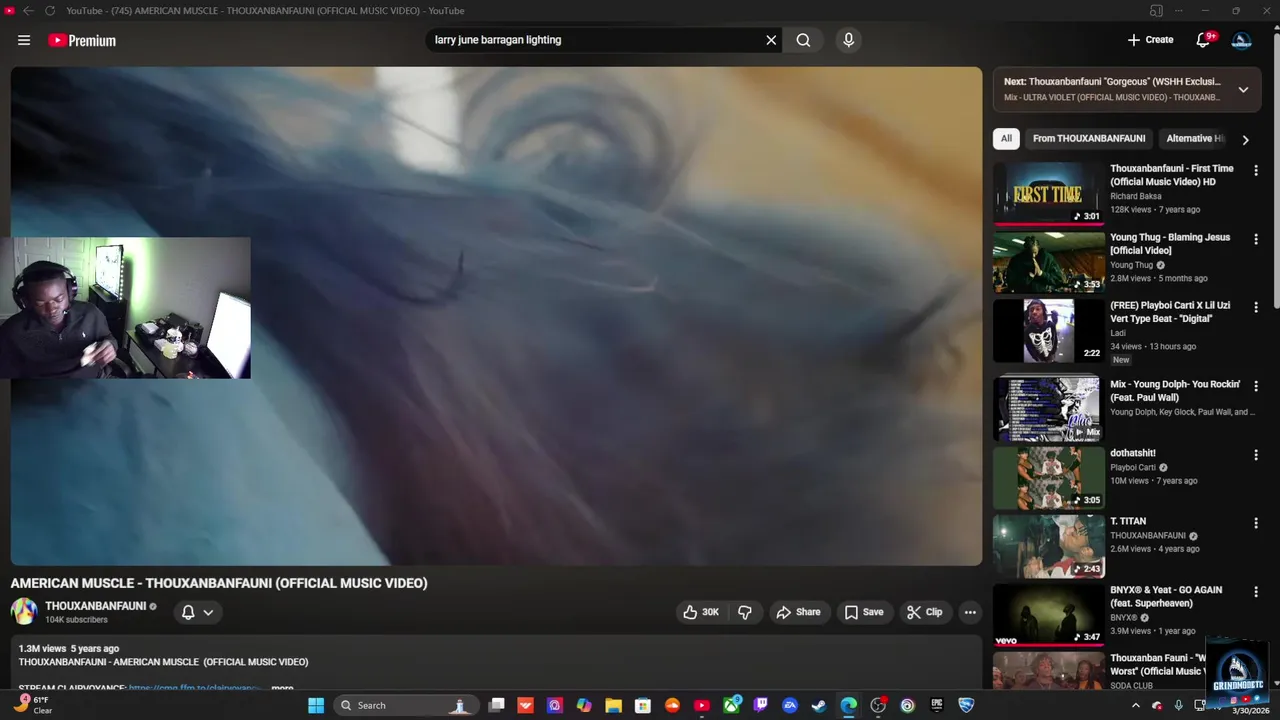Open the STREAM CLAIRVOYANCE link
This screenshot has height=720, width=1280.
(x=195, y=688)
